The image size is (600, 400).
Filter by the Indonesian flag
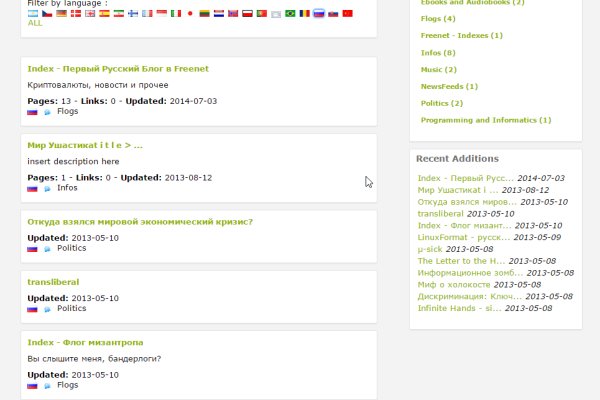point(162,13)
